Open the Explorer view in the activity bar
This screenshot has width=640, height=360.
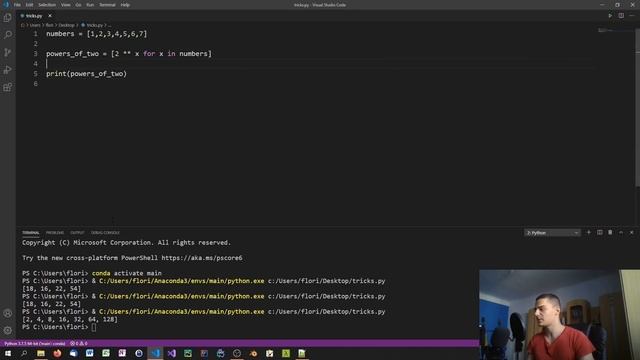coord(7,18)
